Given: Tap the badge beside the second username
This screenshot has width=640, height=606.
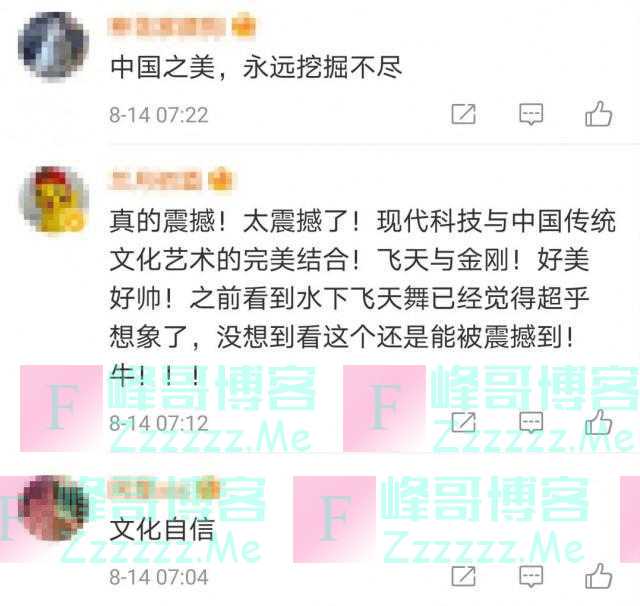Looking at the screenshot, I should [220, 180].
